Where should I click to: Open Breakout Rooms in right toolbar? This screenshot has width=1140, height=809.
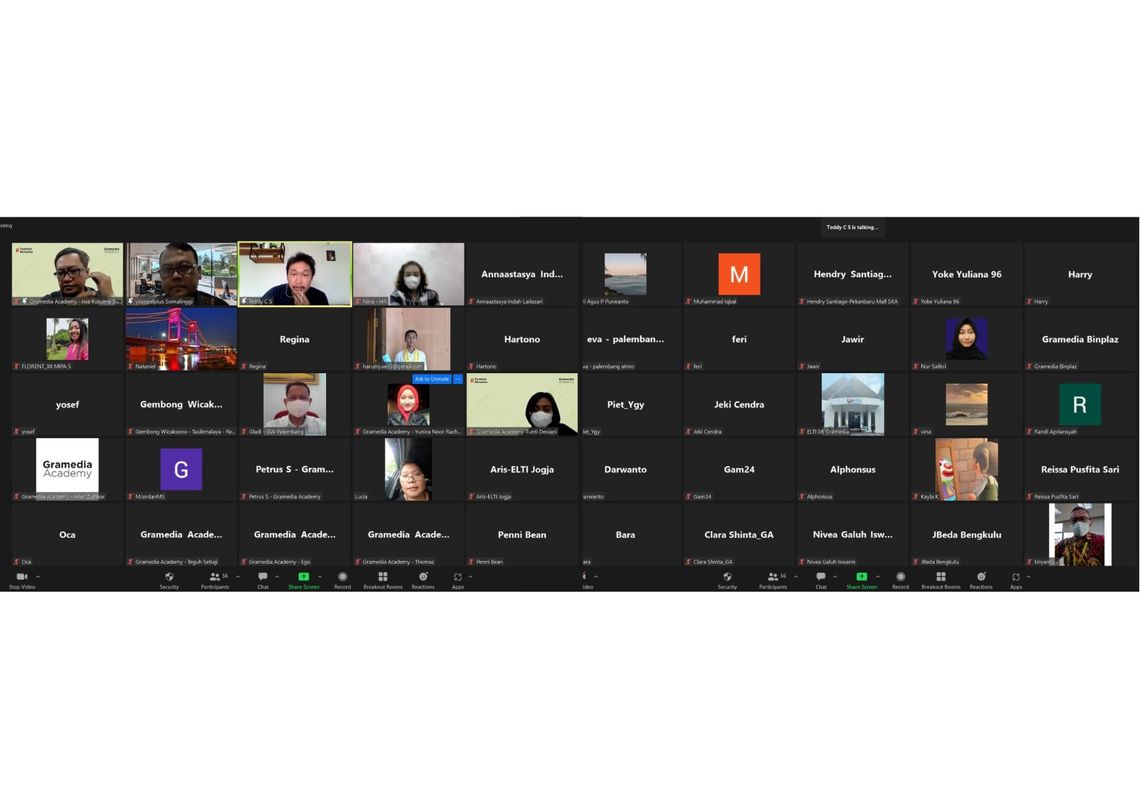(940, 578)
